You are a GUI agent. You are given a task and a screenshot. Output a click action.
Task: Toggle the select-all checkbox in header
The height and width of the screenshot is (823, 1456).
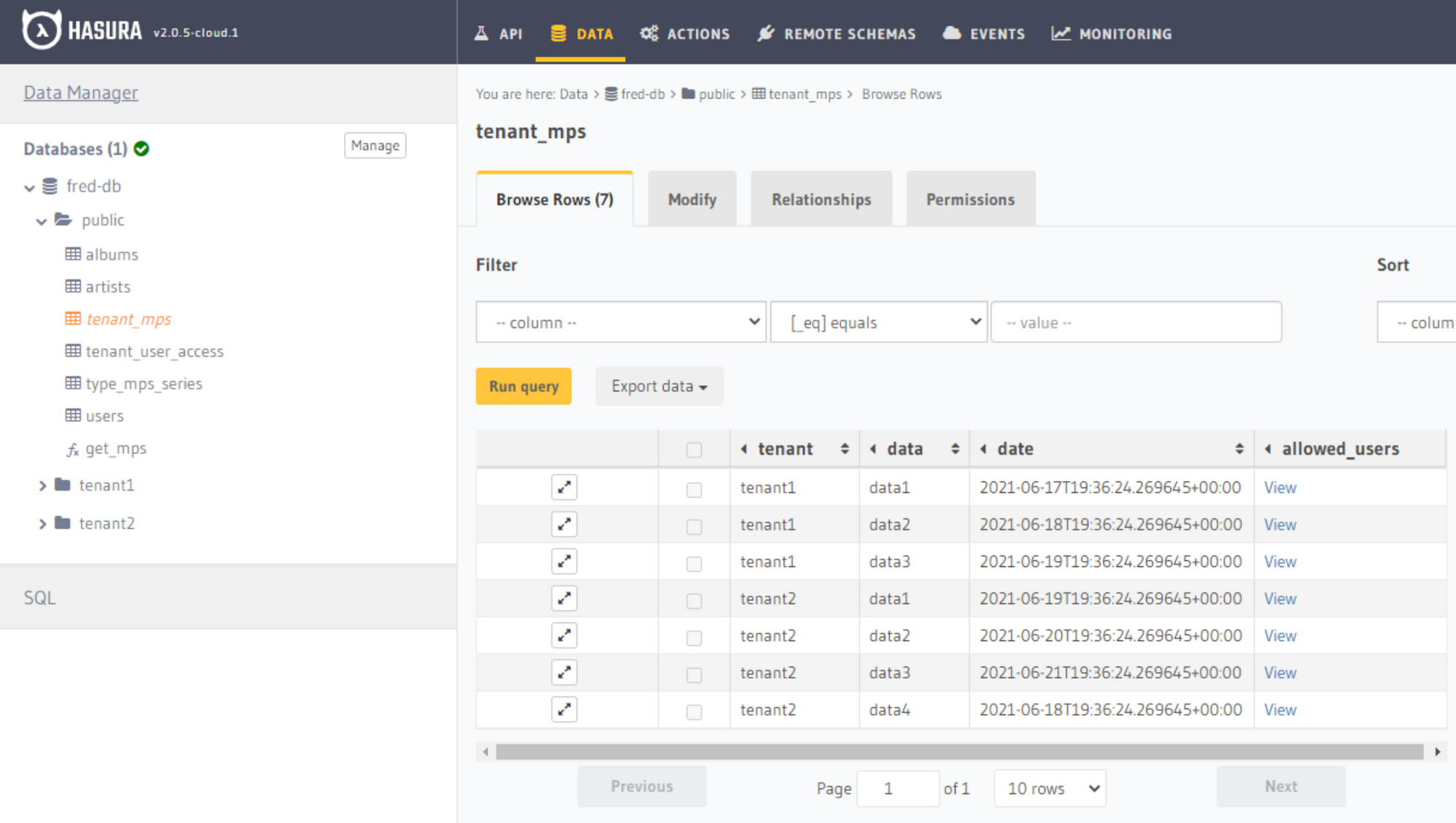pos(694,449)
